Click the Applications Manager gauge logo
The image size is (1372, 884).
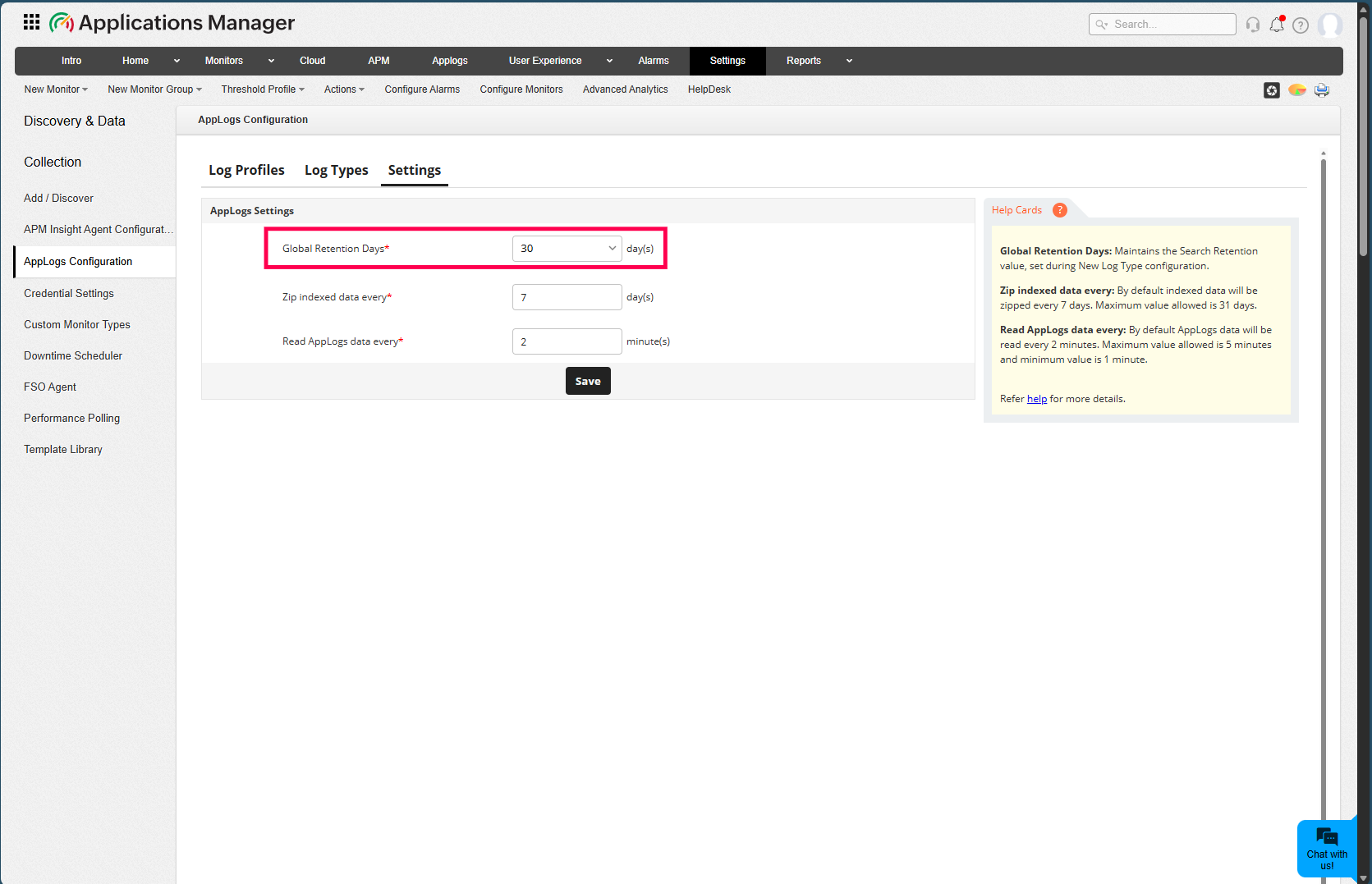coord(62,23)
